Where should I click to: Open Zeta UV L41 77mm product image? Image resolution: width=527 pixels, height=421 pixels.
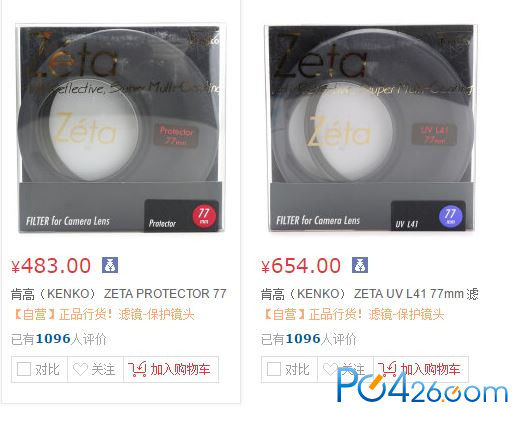coord(371,129)
